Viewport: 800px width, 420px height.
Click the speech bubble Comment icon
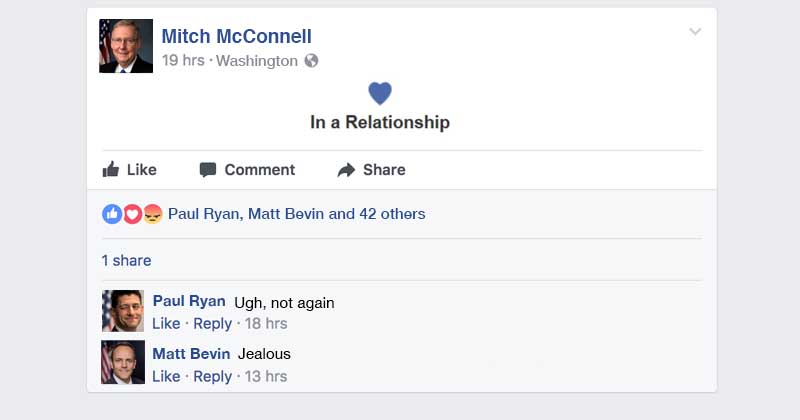pos(208,170)
